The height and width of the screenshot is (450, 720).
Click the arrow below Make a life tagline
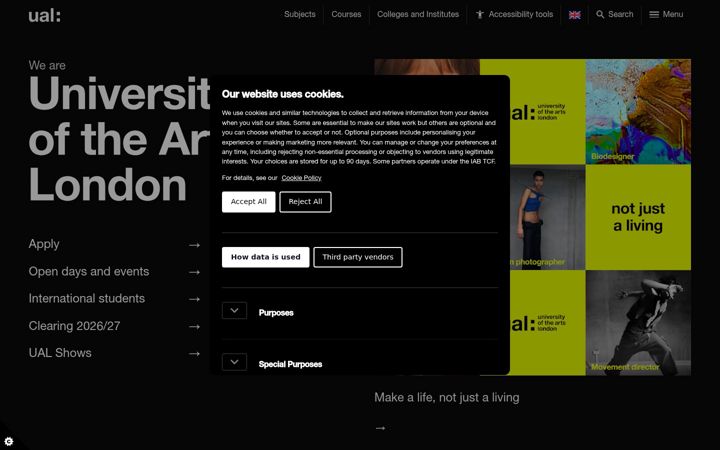[380, 428]
